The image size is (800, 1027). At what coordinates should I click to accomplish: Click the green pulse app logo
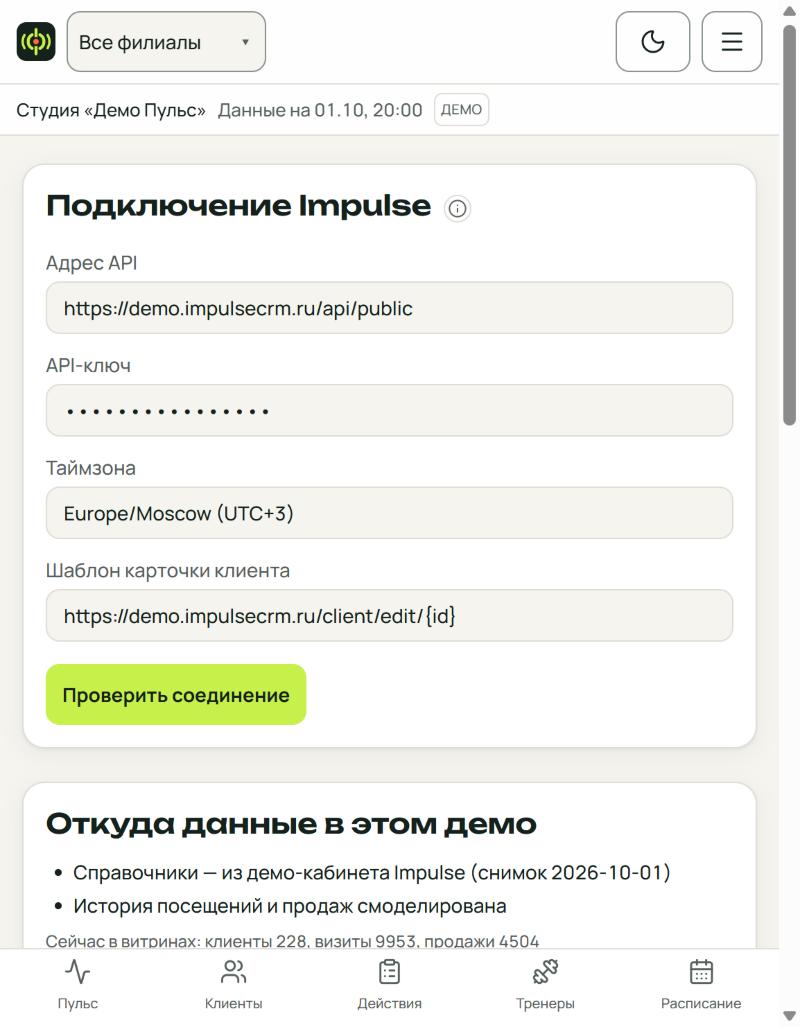[36, 41]
